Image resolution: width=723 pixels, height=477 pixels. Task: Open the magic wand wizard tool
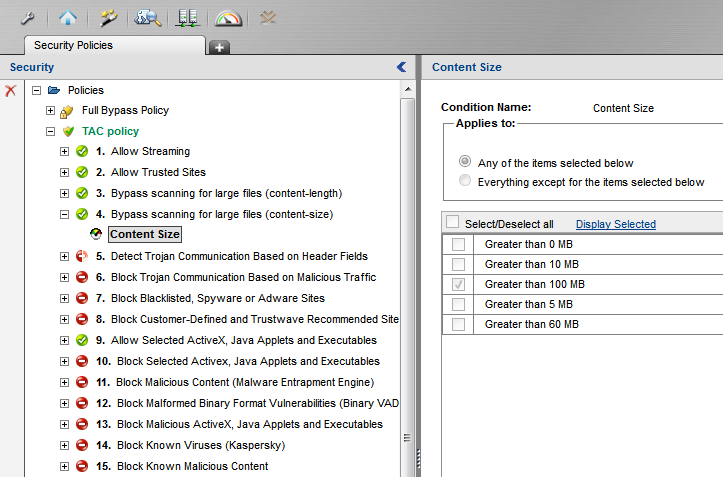[x=108, y=17]
